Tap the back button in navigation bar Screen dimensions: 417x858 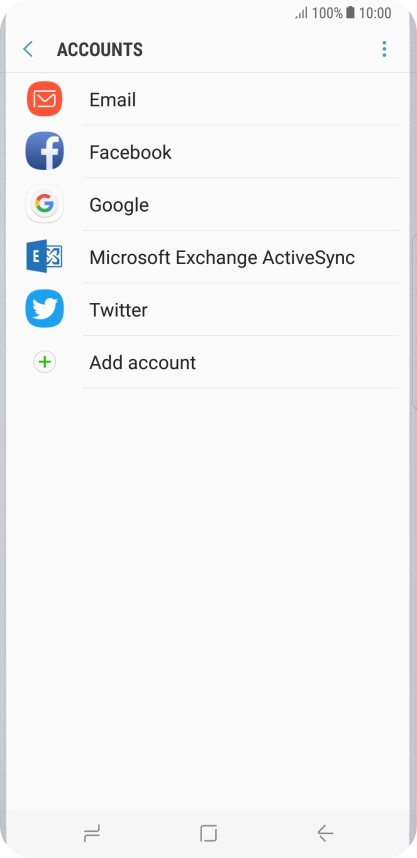coord(325,833)
